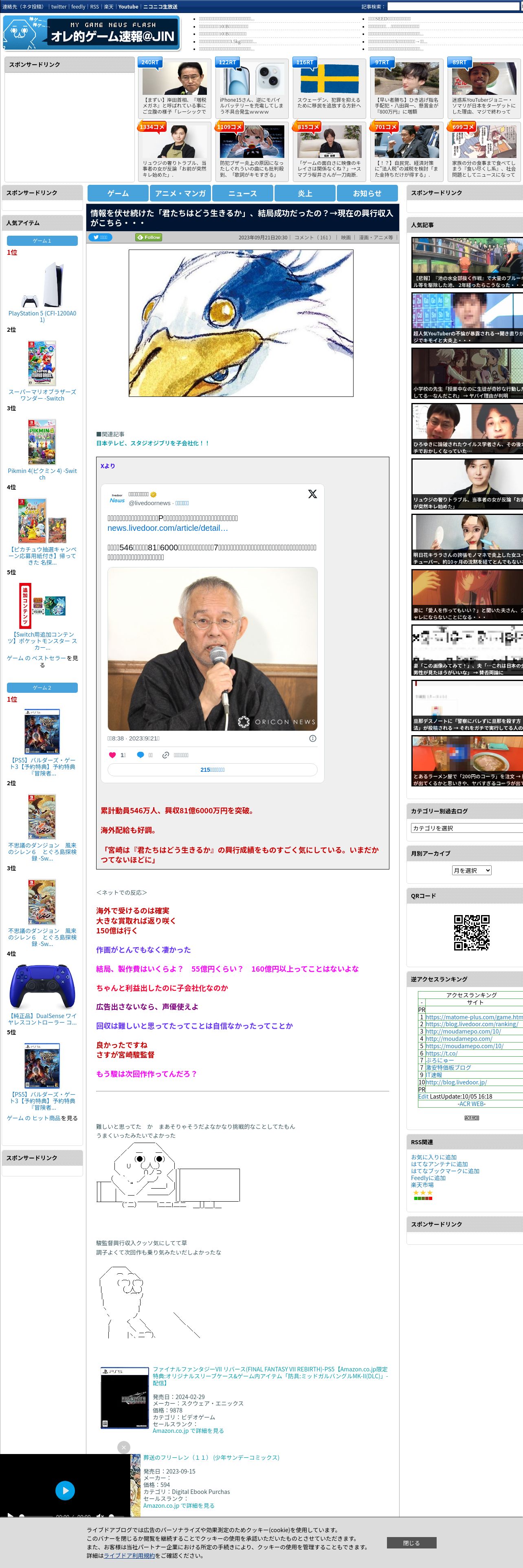Open Super Mario Bros Wonder product image
The width and height of the screenshot is (523, 1568).
pyautogui.click(x=42, y=363)
